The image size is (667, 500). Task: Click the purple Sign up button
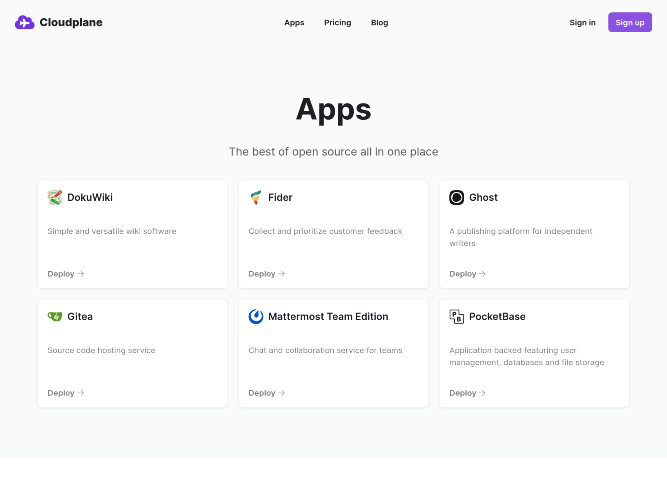630,22
